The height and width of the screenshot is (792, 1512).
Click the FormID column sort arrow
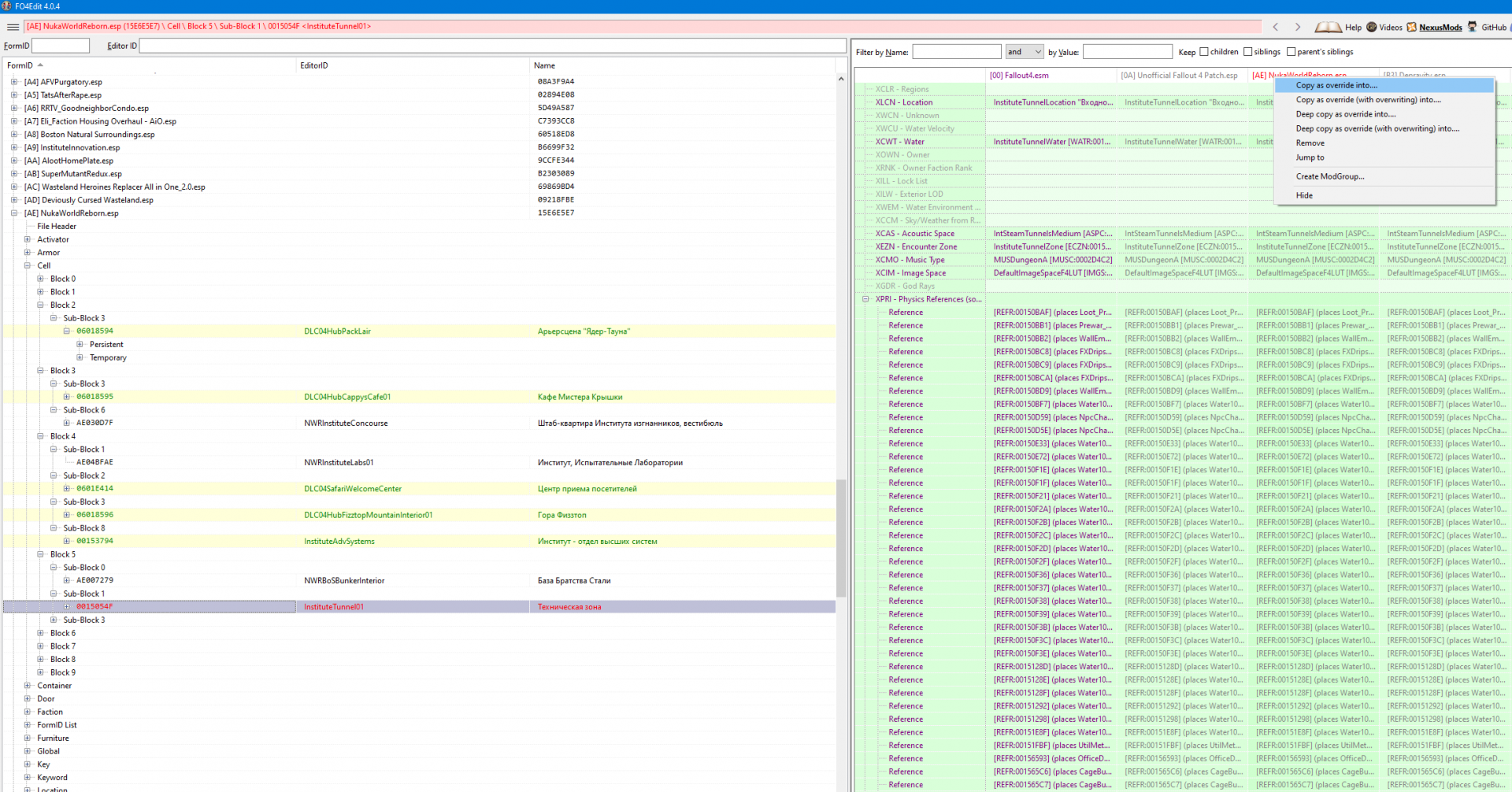pos(40,65)
